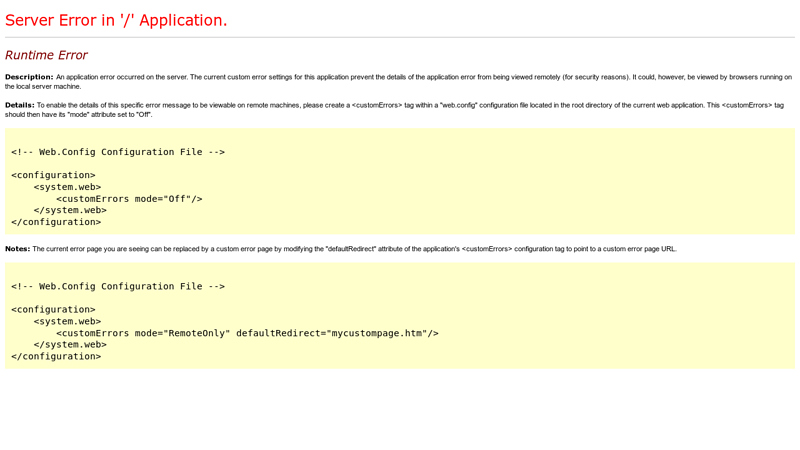Click the "Runtime Error" subheading
Screen dimensions: 800x450
coord(46,55)
